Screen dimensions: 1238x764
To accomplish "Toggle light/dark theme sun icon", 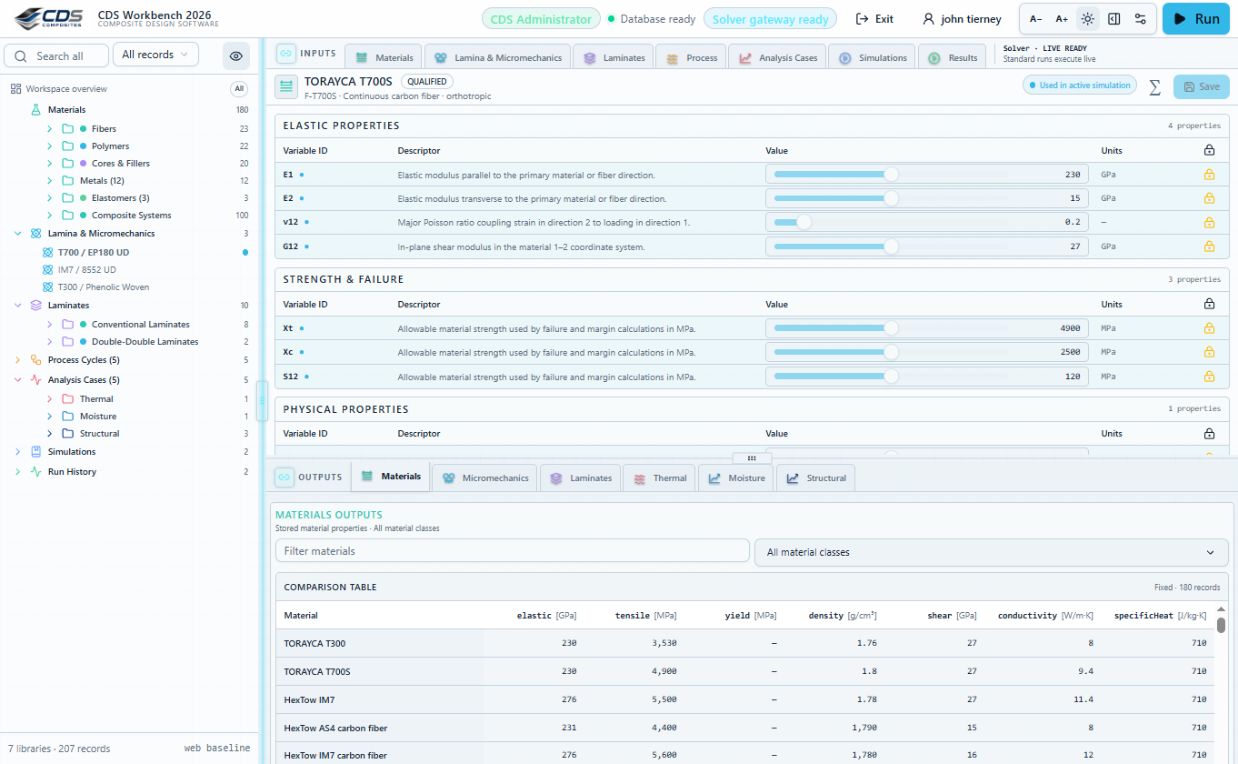I will pyautogui.click(x=1088, y=19).
